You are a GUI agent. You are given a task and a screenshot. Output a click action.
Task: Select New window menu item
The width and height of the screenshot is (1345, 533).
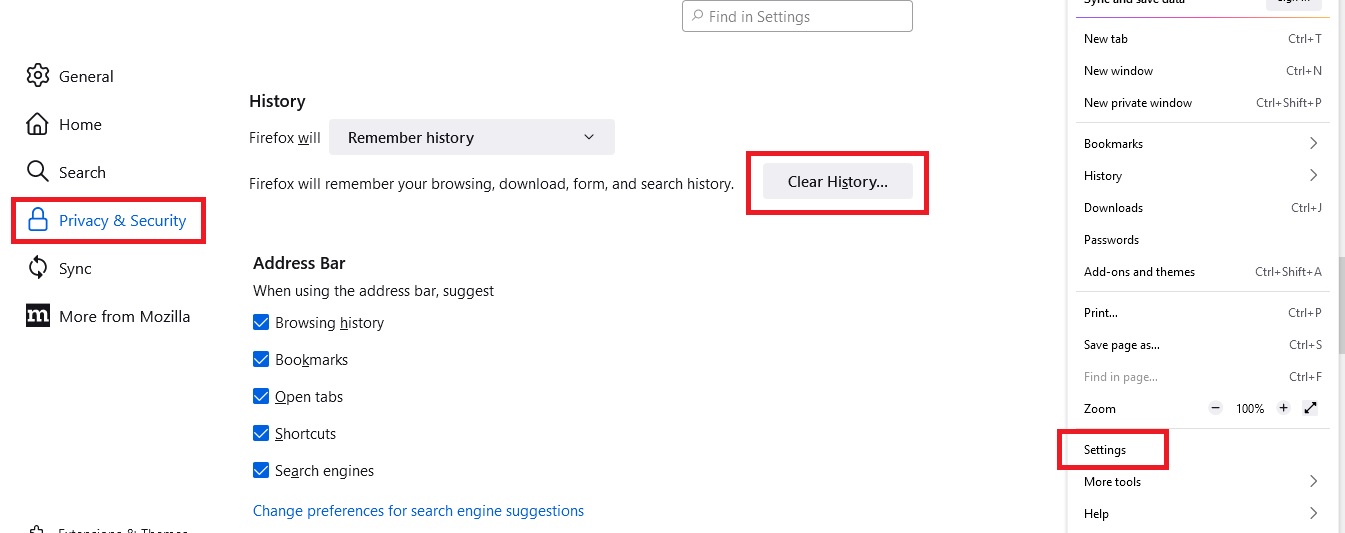[1203, 71]
